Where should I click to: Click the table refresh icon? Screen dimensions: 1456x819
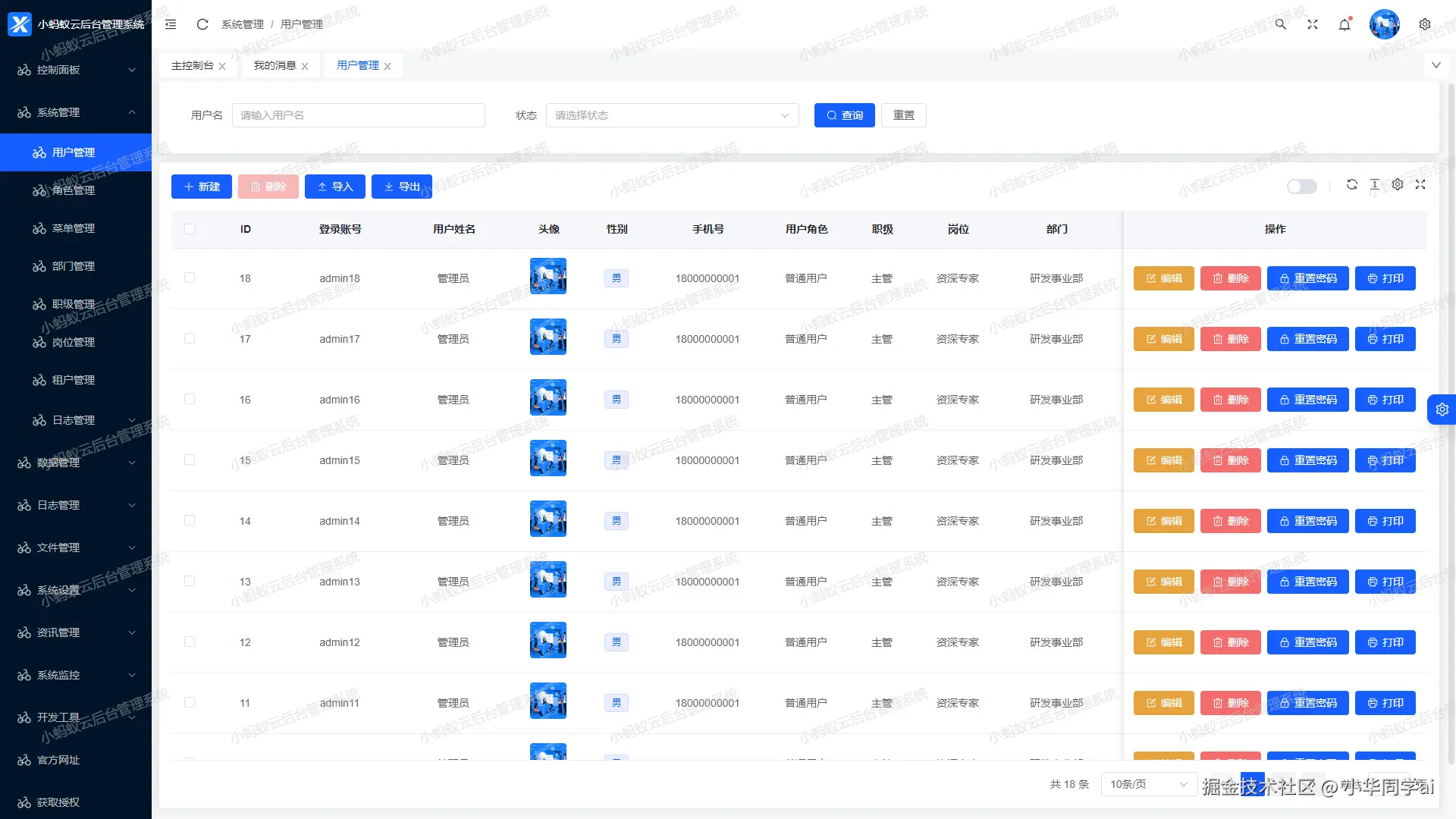[x=1351, y=184]
